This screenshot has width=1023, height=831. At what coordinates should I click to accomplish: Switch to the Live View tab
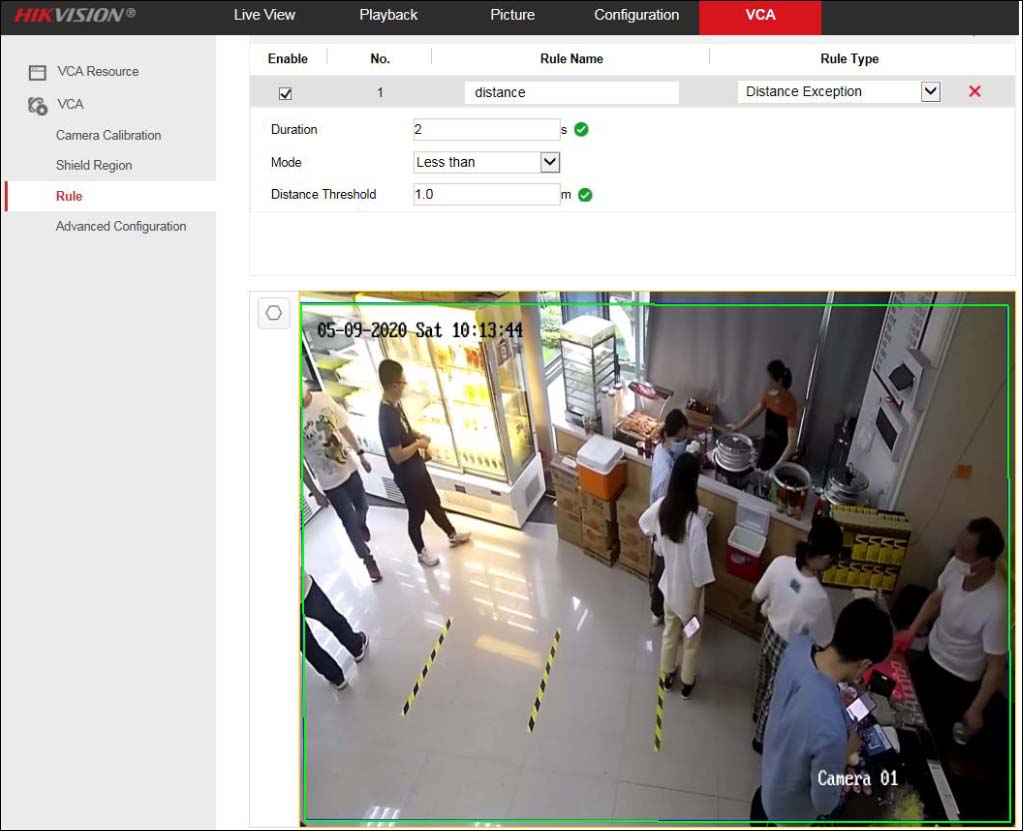pyautogui.click(x=264, y=15)
